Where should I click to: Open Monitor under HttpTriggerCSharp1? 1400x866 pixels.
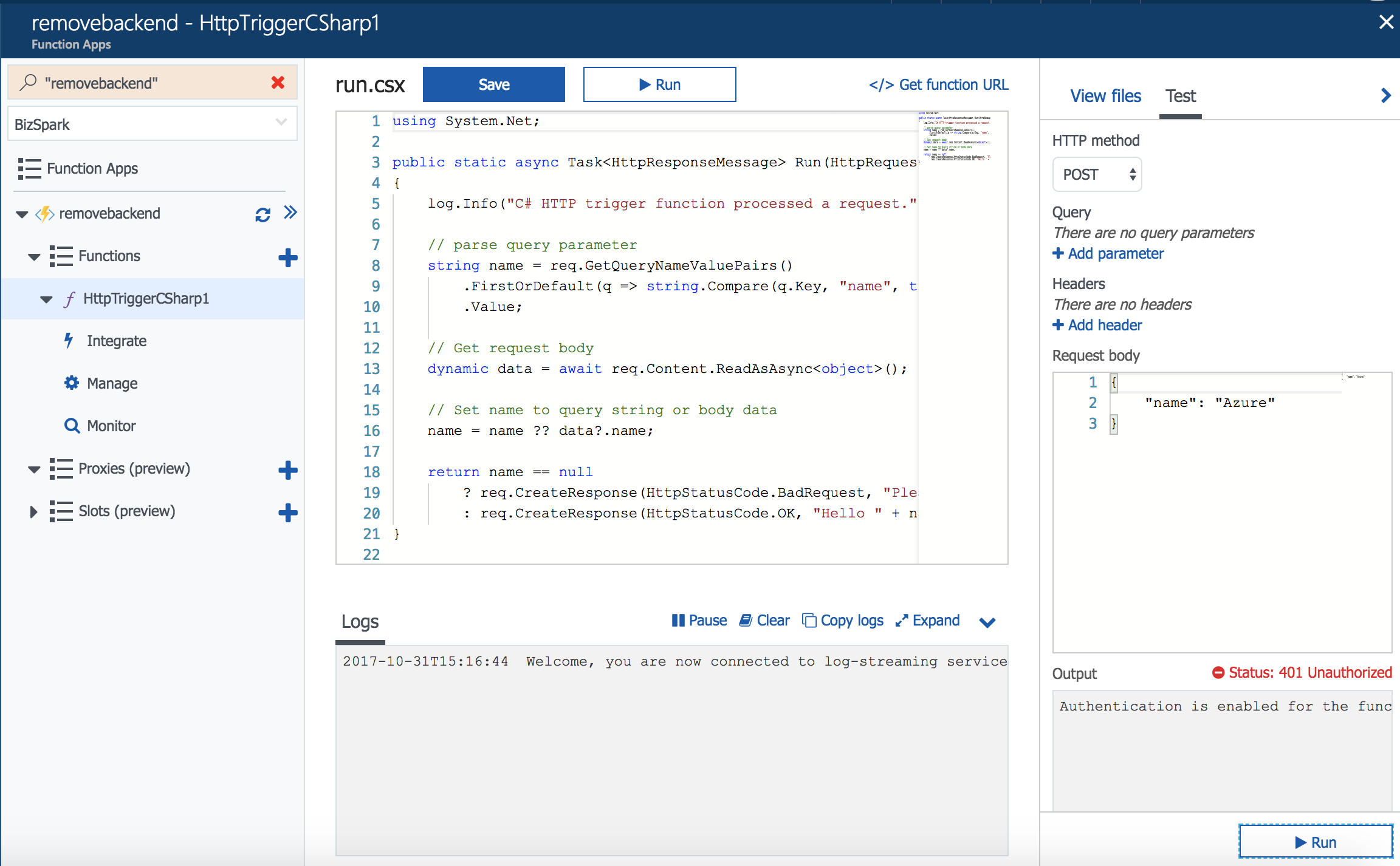111,426
